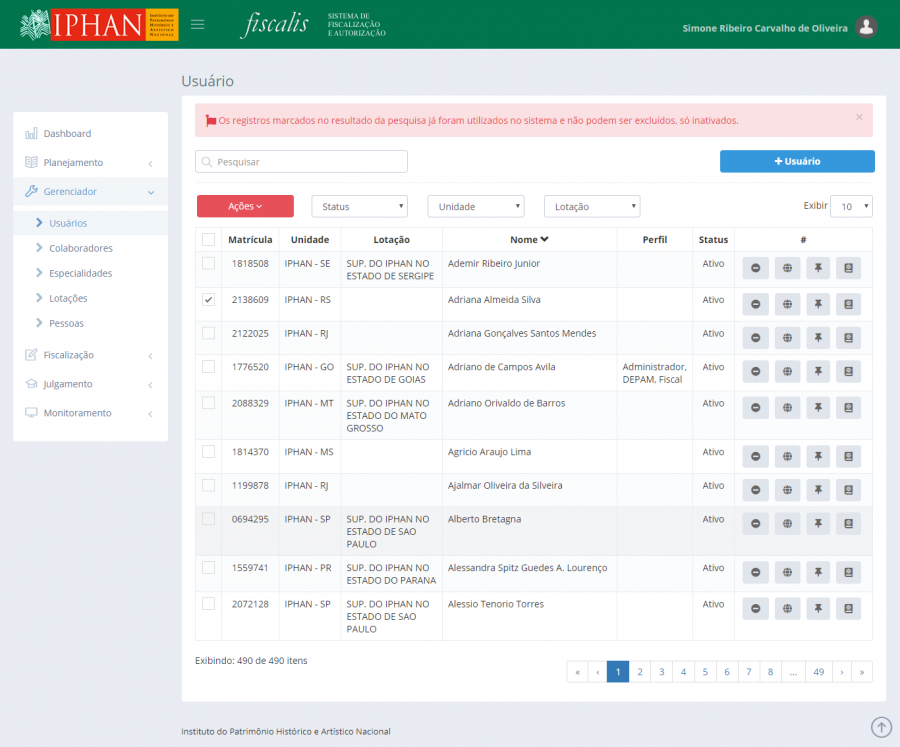The height and width of the screenshot is (747, 900).
Task: Tick the checkbox for Alessio Tenorio Torres
Action: (x=208, y=604)
